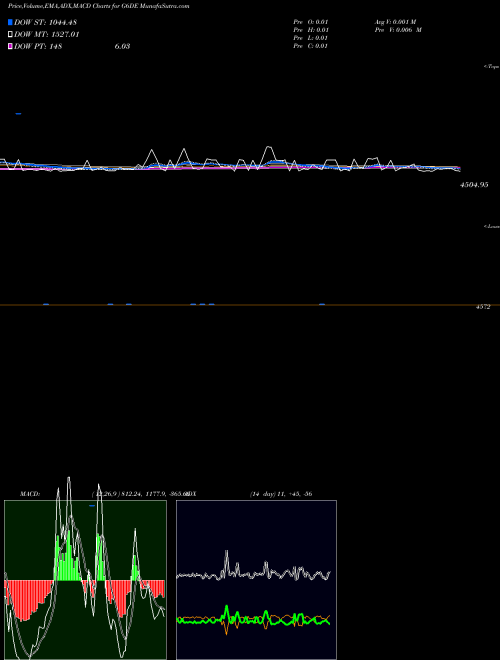This screenshot has width=500, height=660.
Task: Click the chart title mentioning G6DE MunafaSutra.com
Action: click(x=98, y=6)
